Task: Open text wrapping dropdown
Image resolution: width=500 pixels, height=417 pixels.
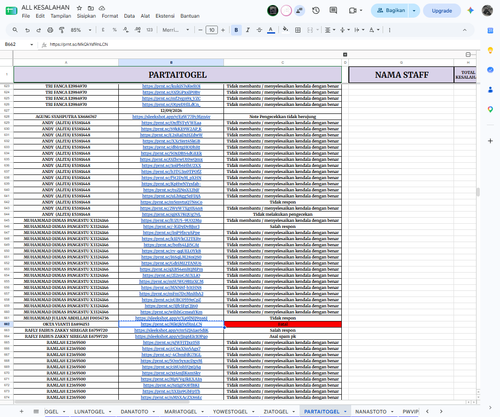Action: pyautogui.click(x=359, y=30)
